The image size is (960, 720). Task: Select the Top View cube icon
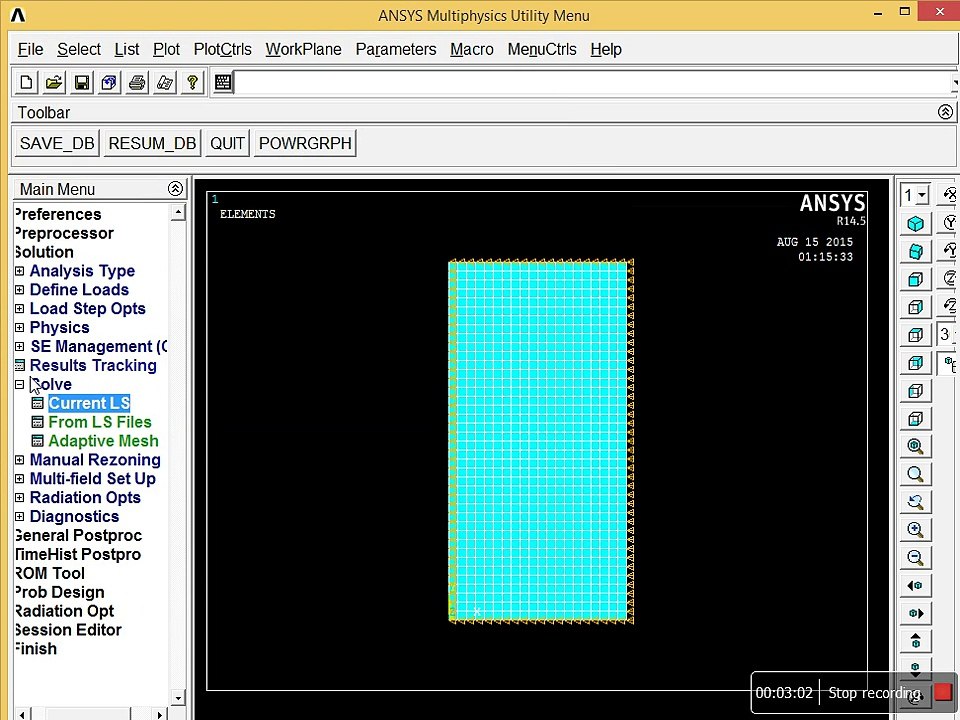(915, 336)
